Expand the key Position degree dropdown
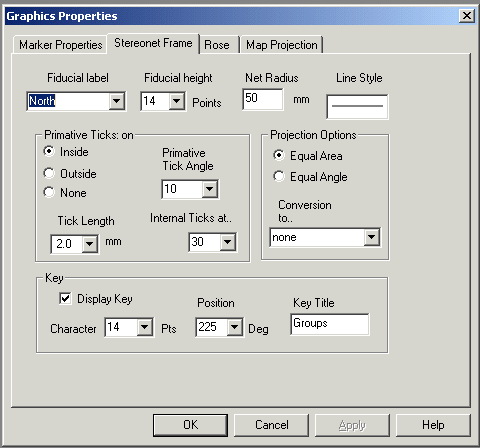Viewport: 480px width, 448px height. [235, 327]
